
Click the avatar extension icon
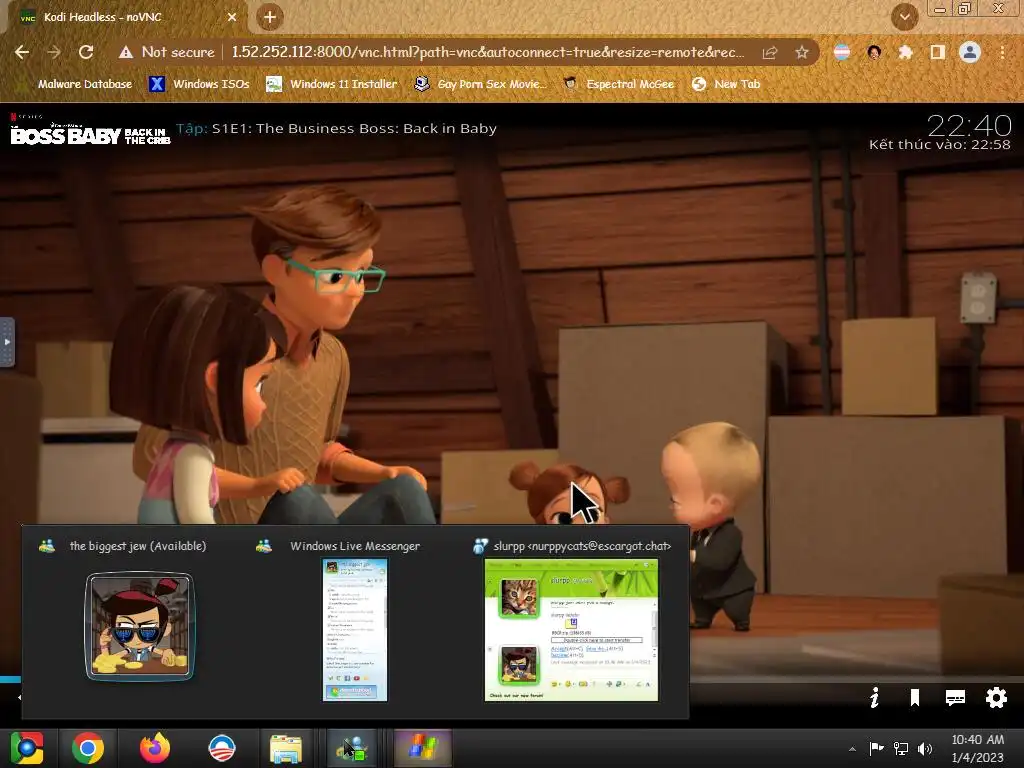tap(874, 52)
